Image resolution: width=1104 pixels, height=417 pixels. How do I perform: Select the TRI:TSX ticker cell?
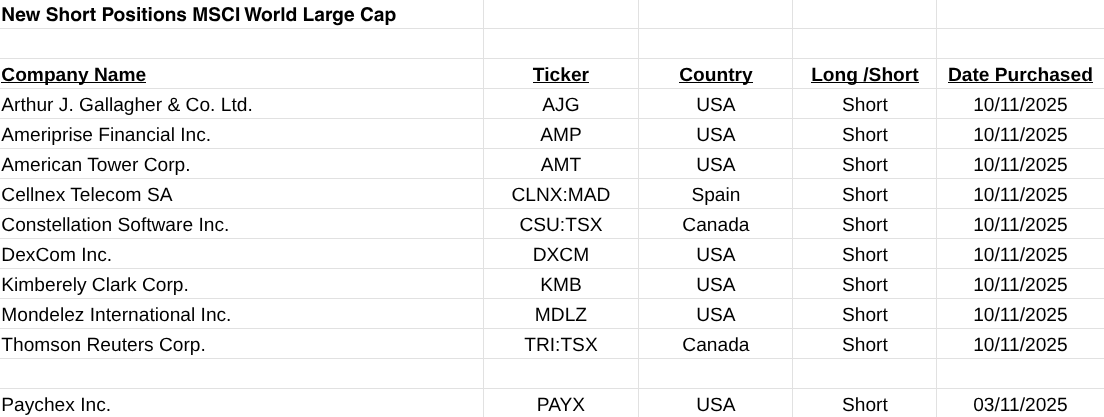561,345
